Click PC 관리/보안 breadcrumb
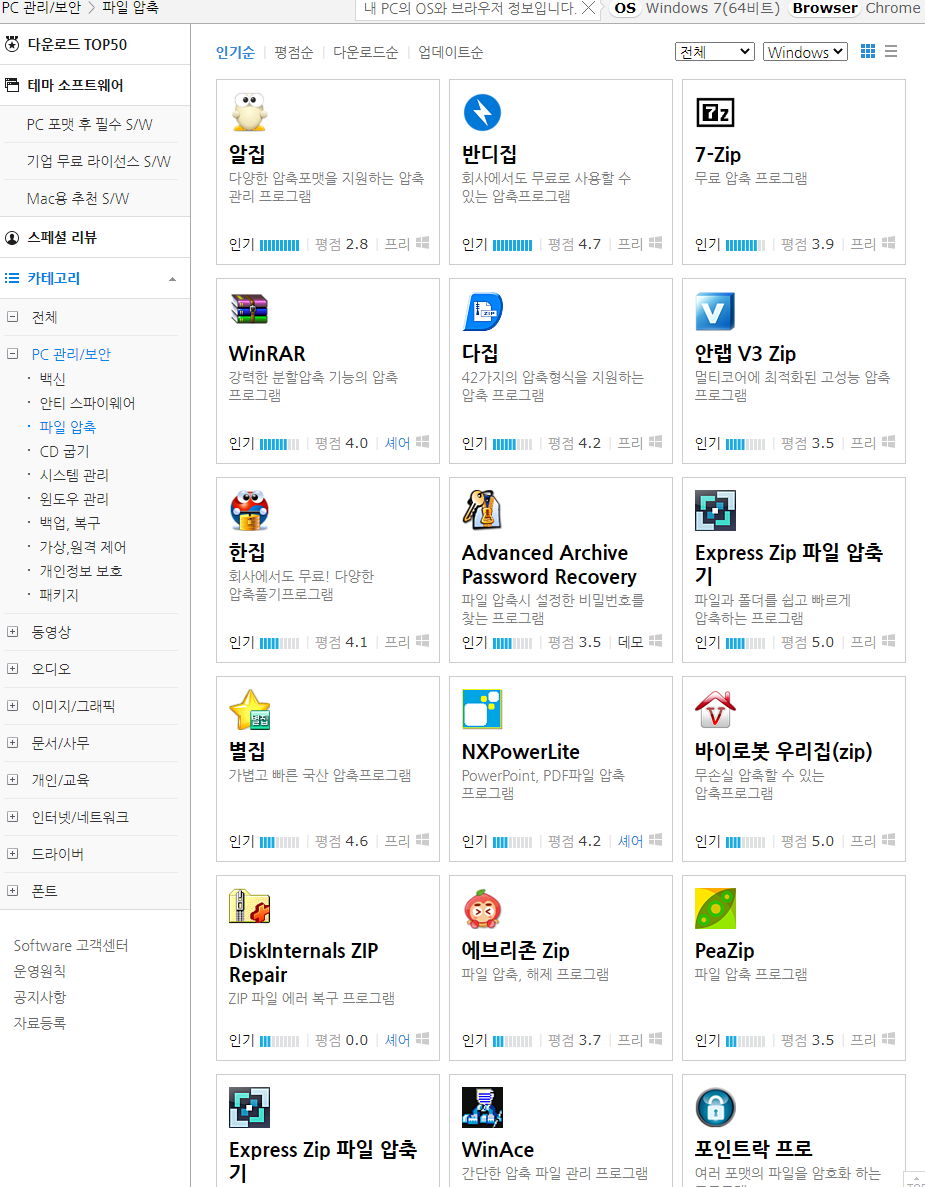 (x=41, y=8)
